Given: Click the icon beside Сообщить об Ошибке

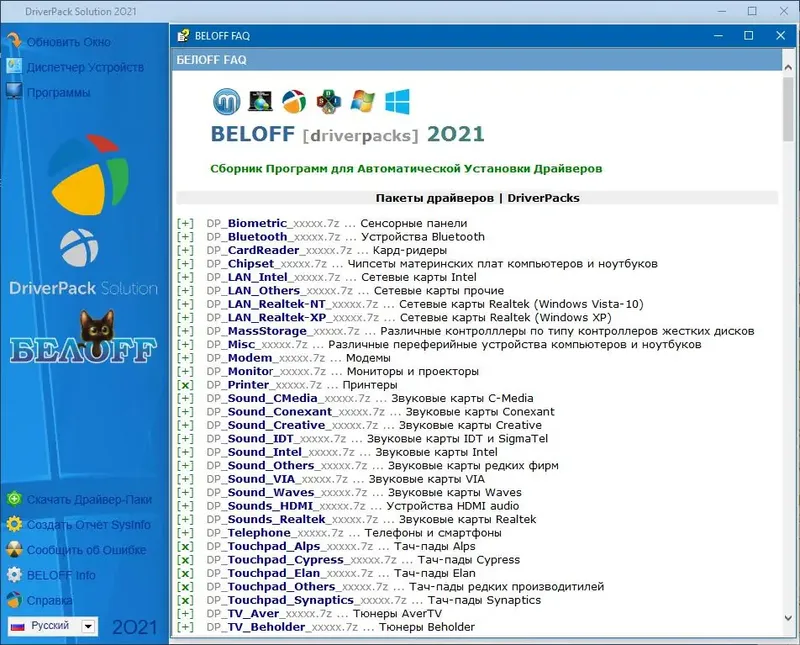Looking at the screenshot, I should click(14, 550).
